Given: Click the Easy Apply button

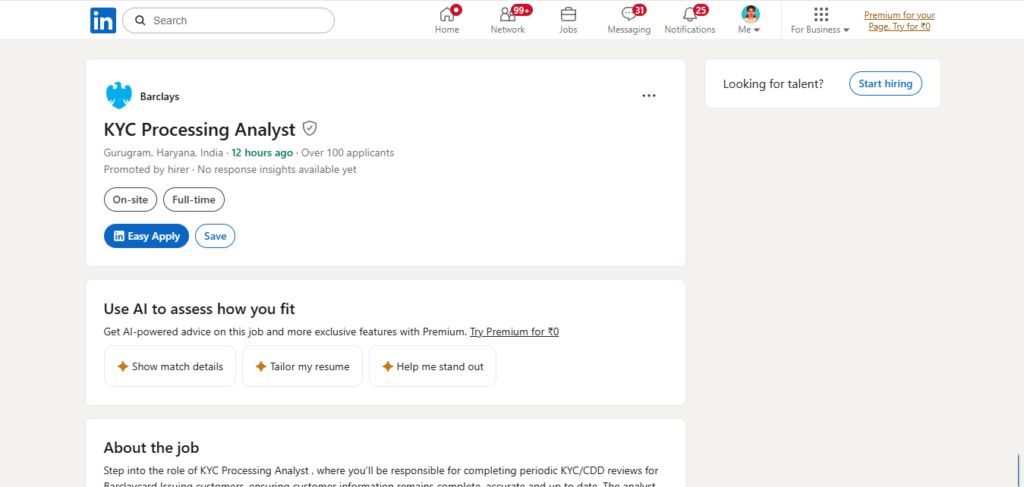Looking at the screenshot, I should tap(146, 236).
